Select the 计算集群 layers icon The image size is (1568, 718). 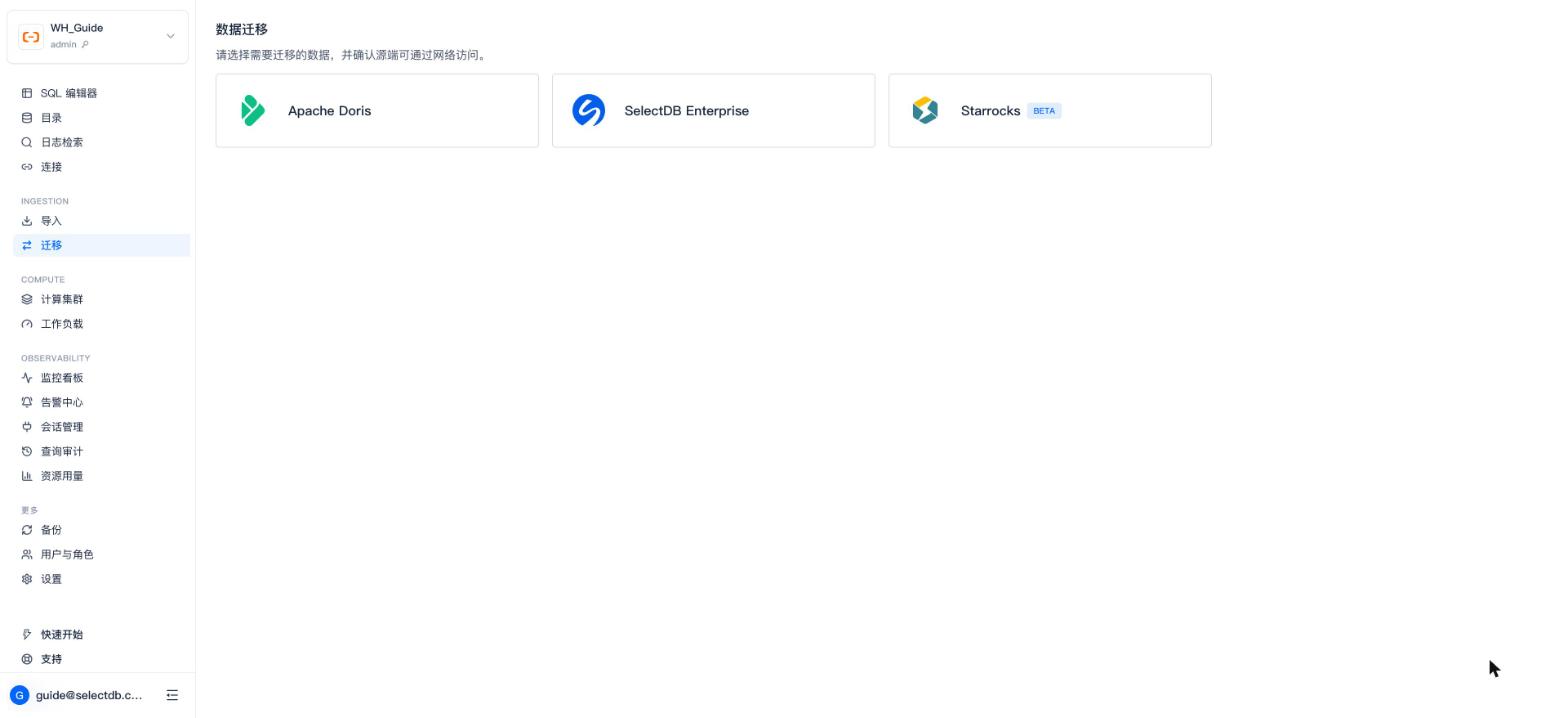27,299
